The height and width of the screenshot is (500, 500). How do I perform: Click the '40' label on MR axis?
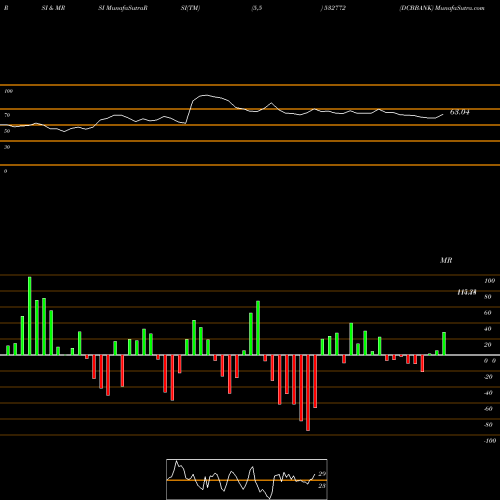click(x=488, y=329)
